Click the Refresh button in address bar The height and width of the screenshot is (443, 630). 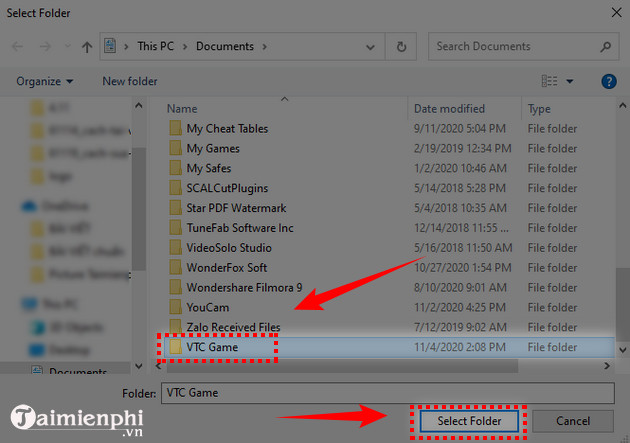401,46
